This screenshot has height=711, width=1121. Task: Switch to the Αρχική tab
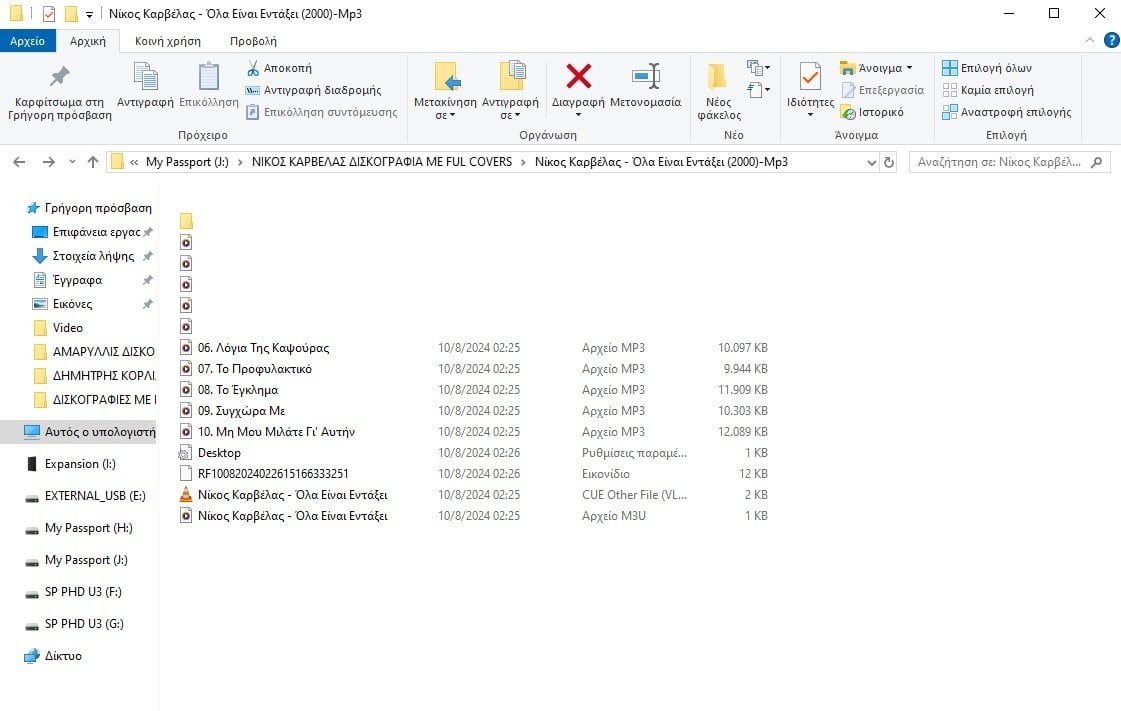[87, 41]
